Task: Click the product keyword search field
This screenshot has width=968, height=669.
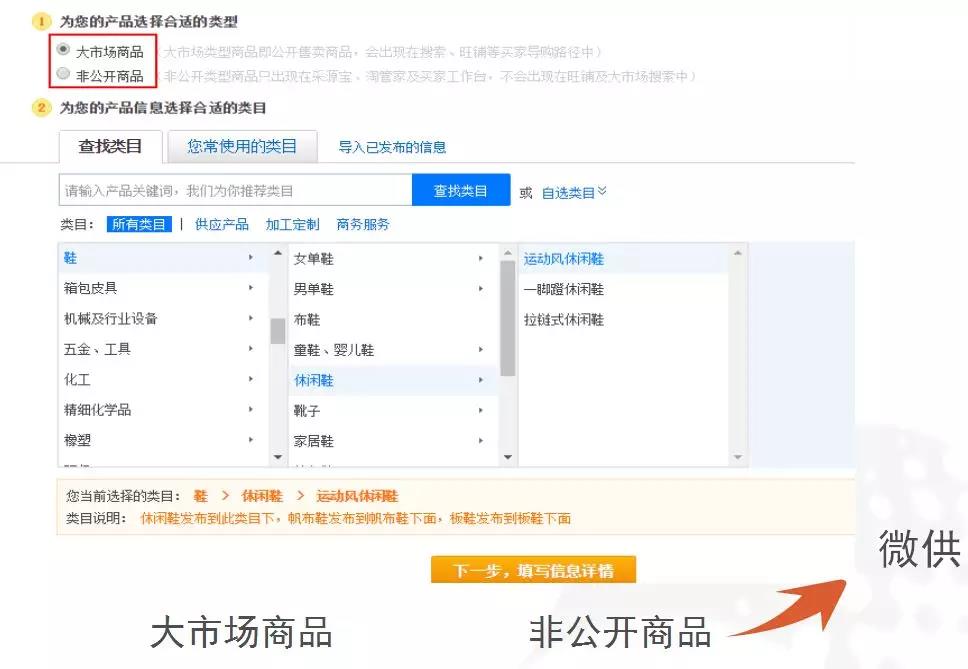Action: click(235, 190)
